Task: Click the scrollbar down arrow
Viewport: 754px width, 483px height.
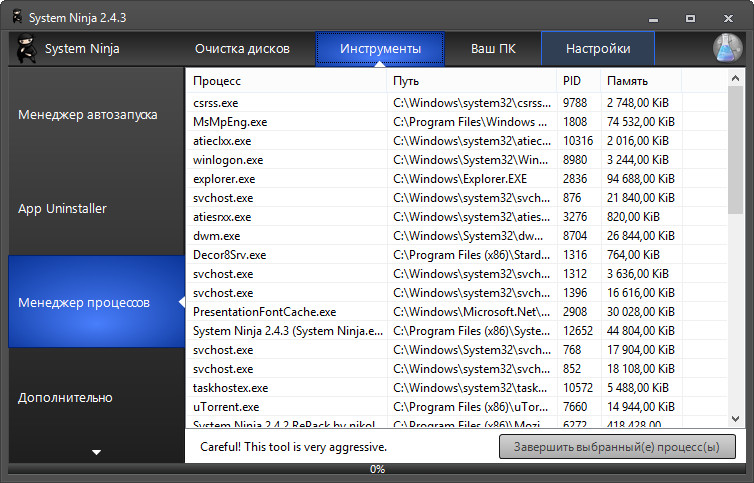Action: click(x=735, y=419)
